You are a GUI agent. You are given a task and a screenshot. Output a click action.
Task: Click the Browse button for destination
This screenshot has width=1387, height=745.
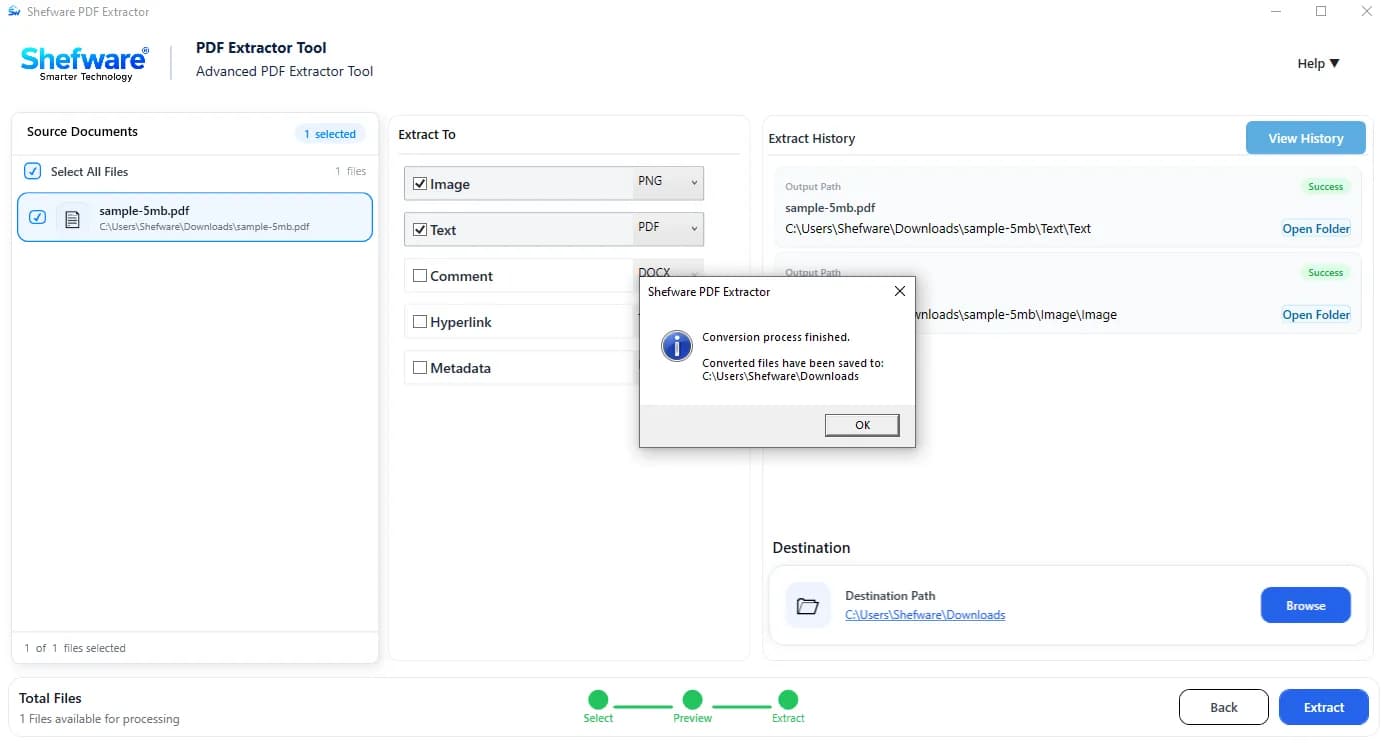pyautogui.click(x=1305, y=605)
